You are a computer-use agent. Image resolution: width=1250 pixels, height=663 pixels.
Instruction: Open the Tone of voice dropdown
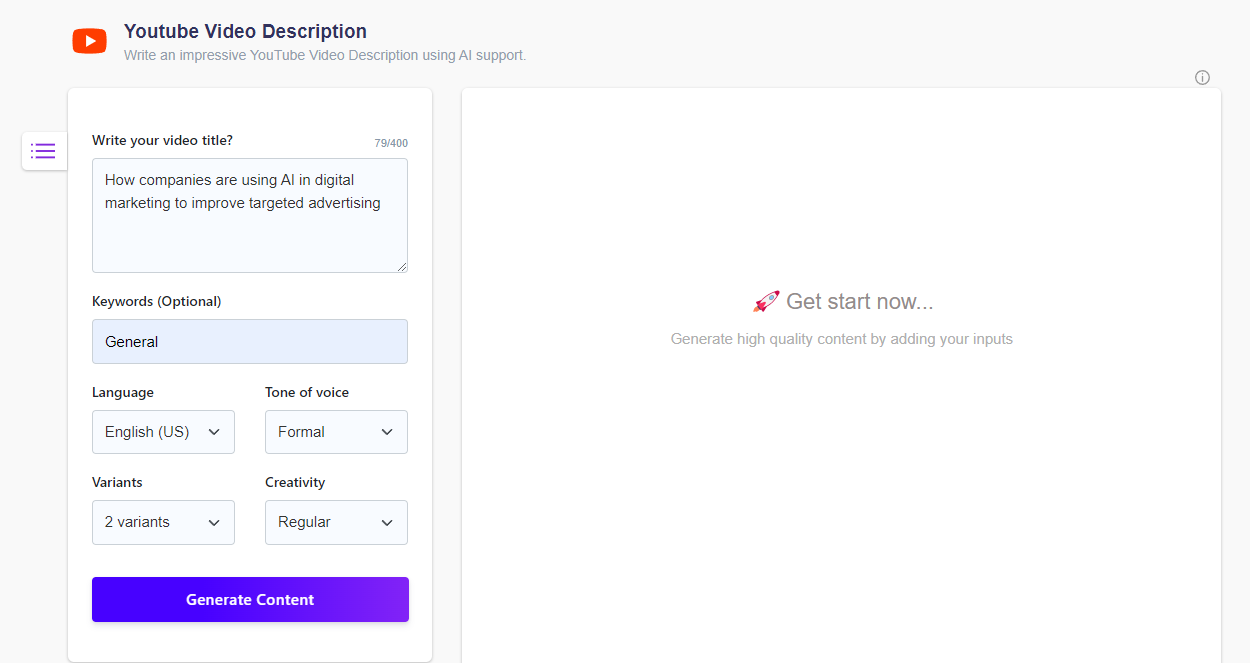[336, 431]
